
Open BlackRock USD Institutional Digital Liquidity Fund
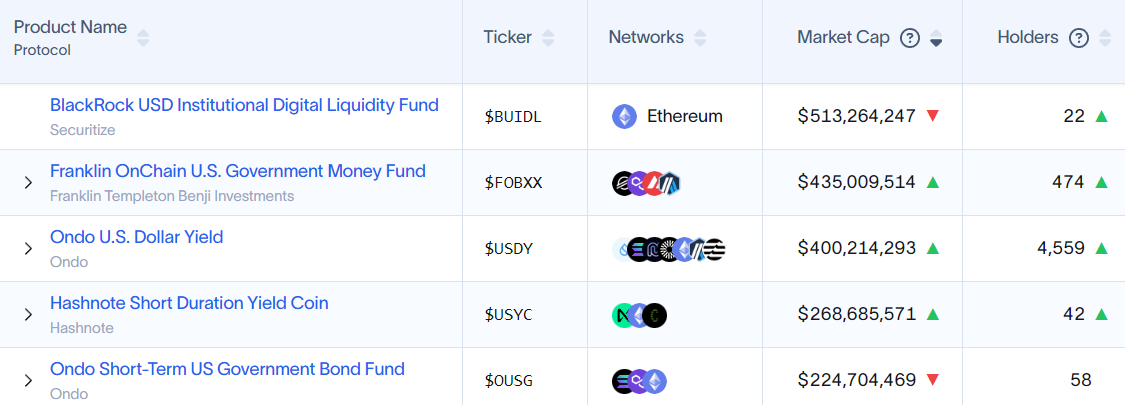point(244,105)
